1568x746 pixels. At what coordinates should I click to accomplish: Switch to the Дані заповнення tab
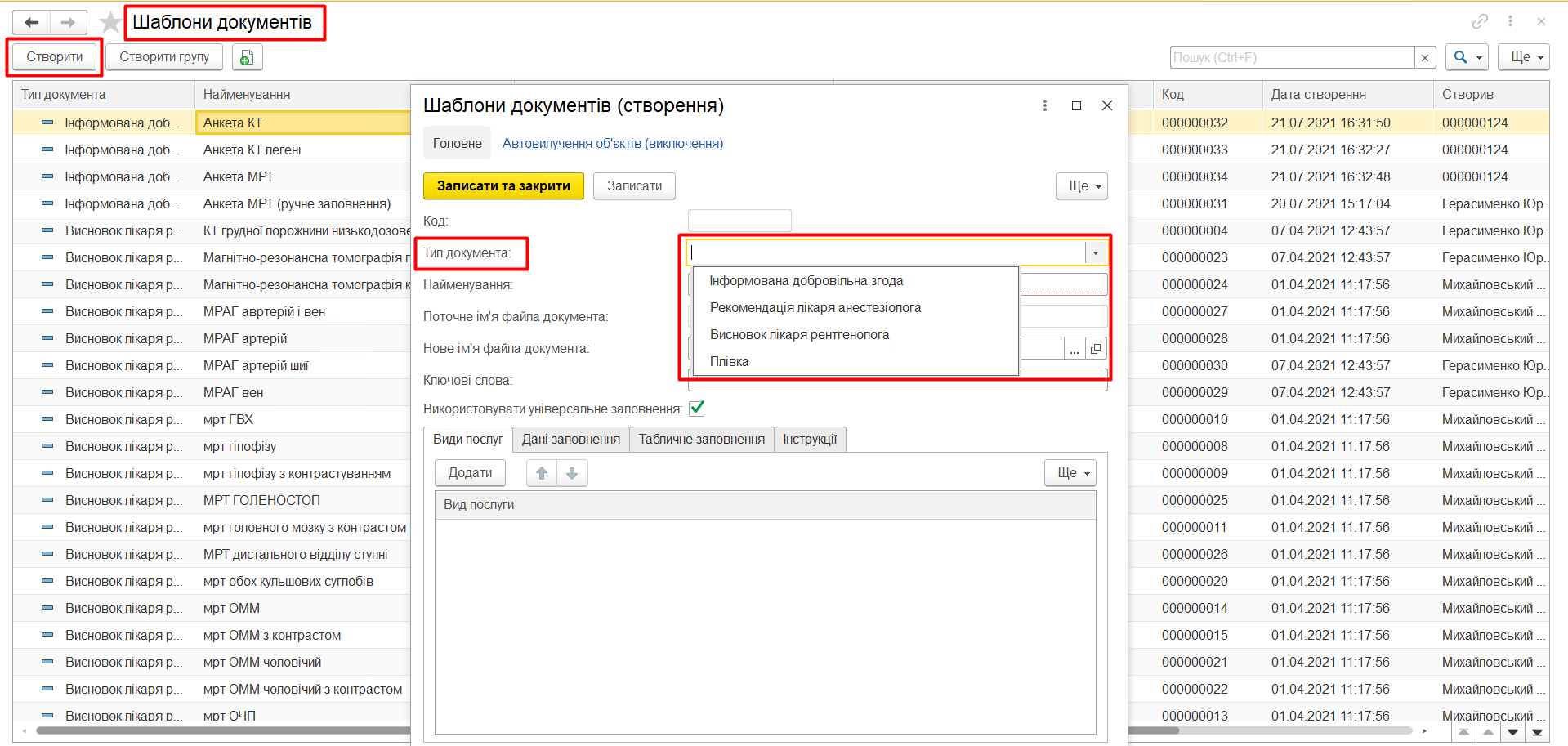tap(570, 440)
